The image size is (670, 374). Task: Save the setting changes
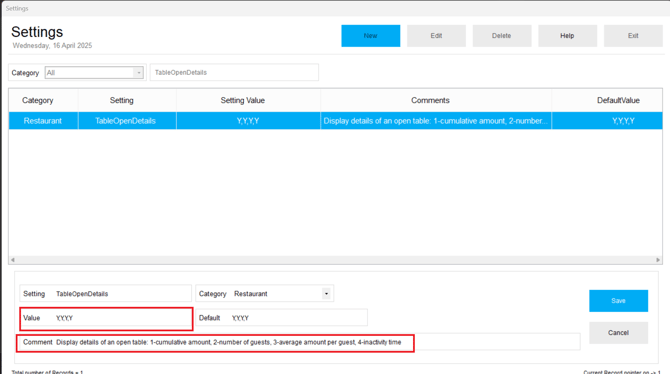coord(618,301)
